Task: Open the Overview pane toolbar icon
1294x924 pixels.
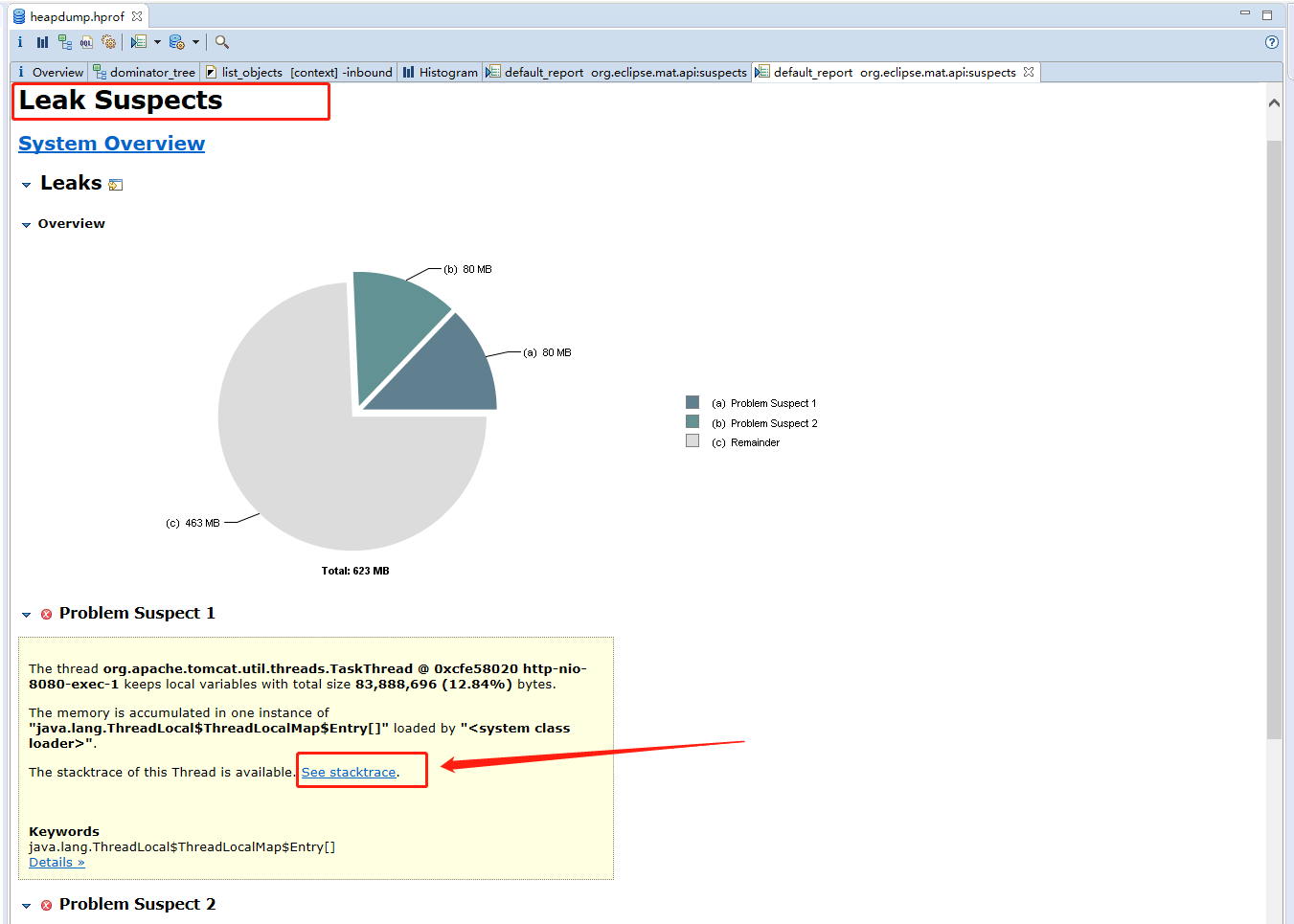Action: pyautogui.click(x=20, y=42)
